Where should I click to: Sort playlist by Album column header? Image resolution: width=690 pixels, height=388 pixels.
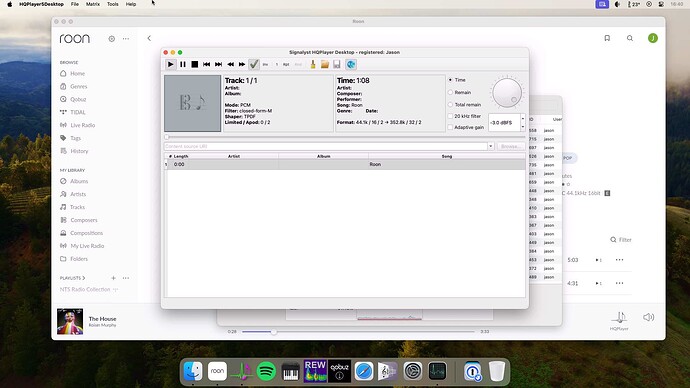pos(323,156)
